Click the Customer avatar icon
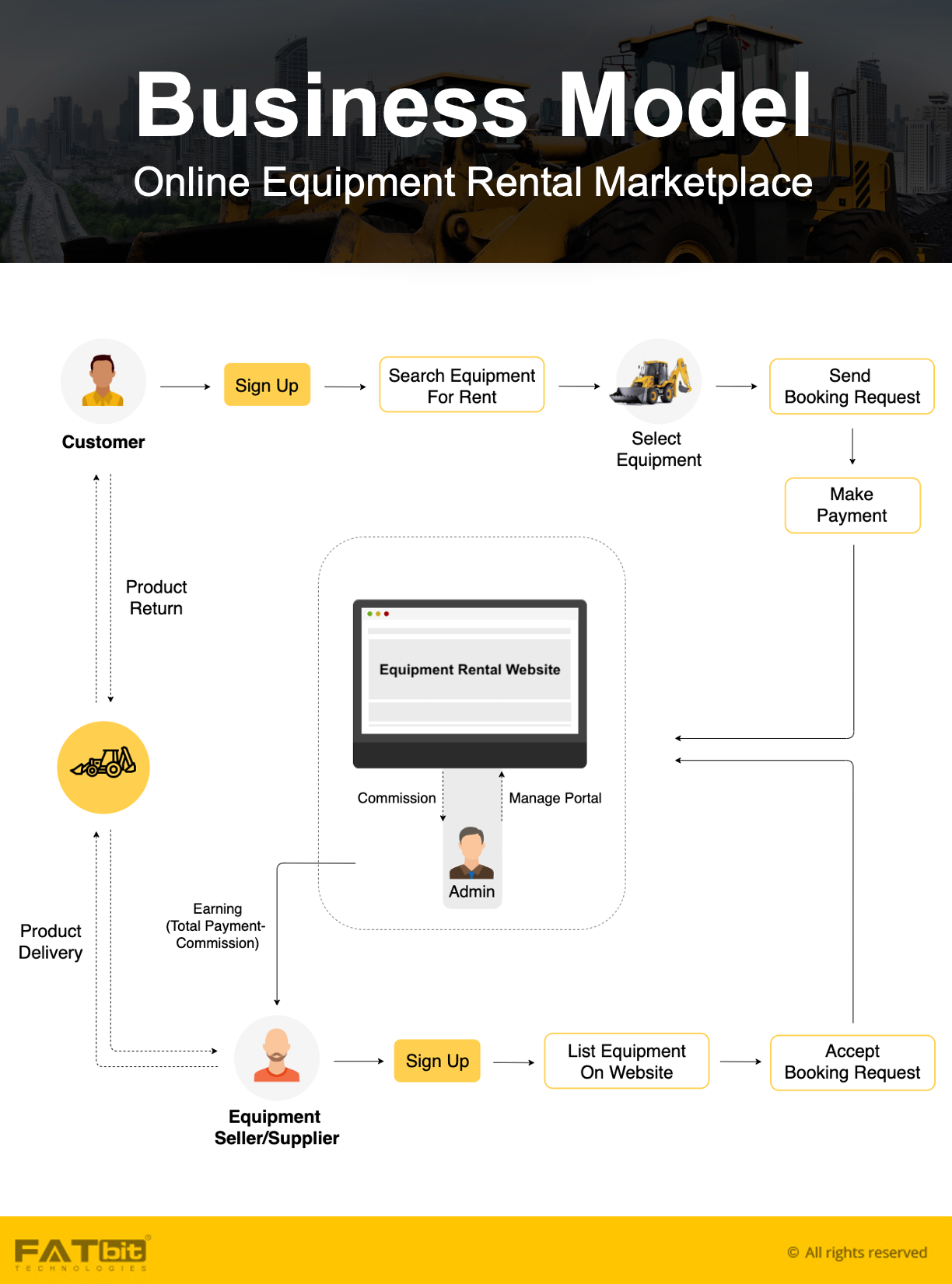 [103, 381]
